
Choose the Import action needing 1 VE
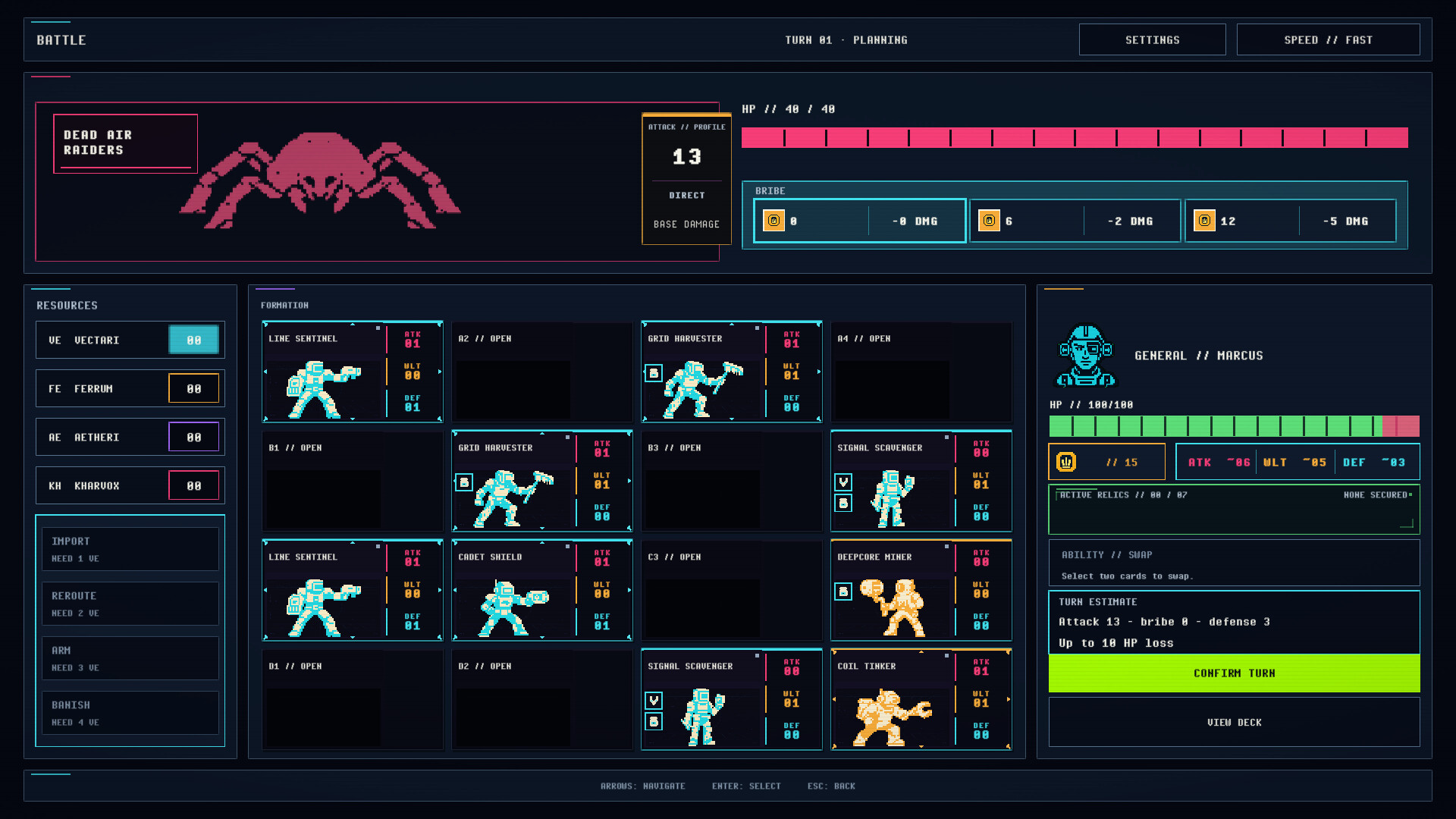[x=130, y=549]
